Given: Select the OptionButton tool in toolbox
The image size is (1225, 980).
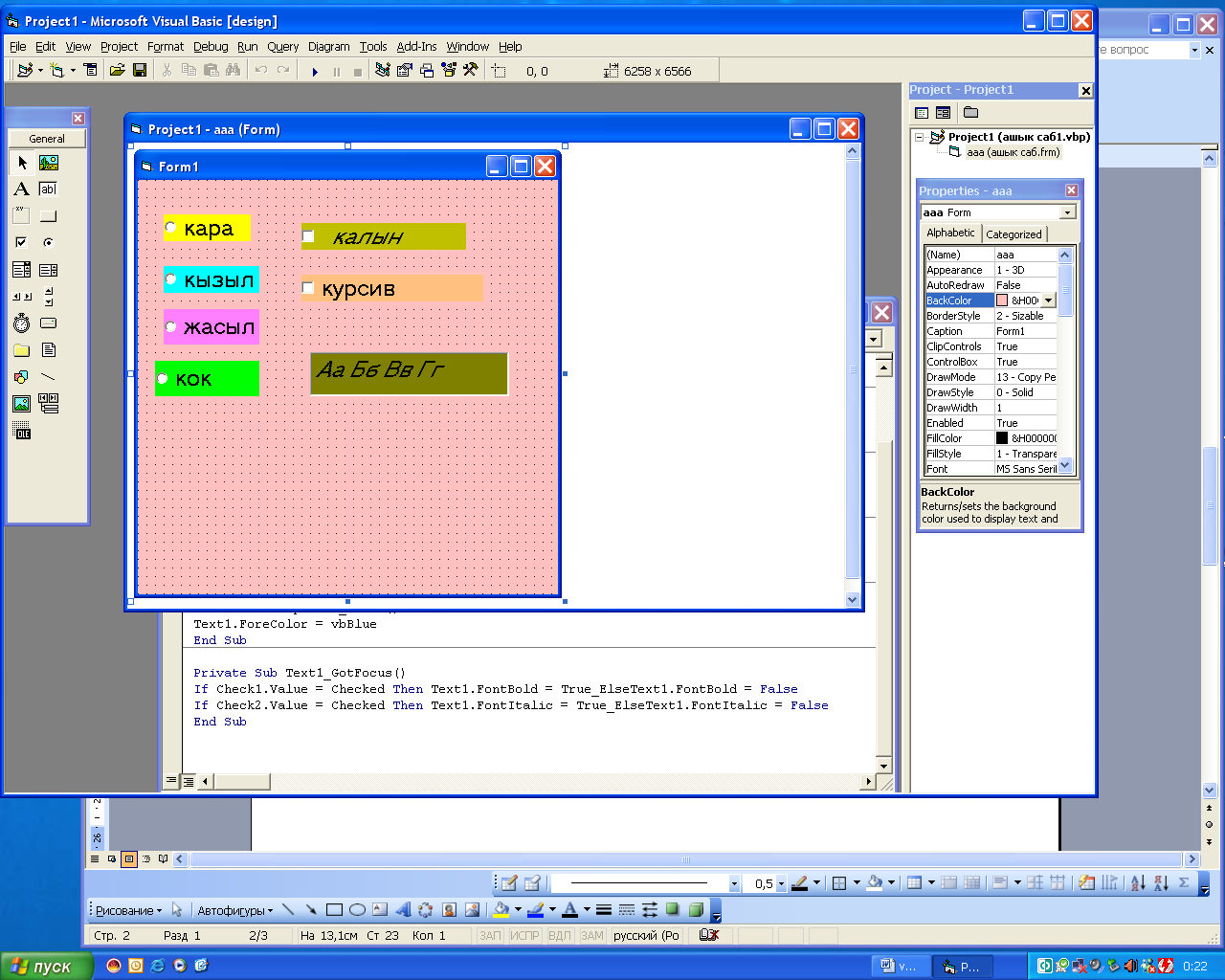Looking at the screenshot, I should click(49, 243).
